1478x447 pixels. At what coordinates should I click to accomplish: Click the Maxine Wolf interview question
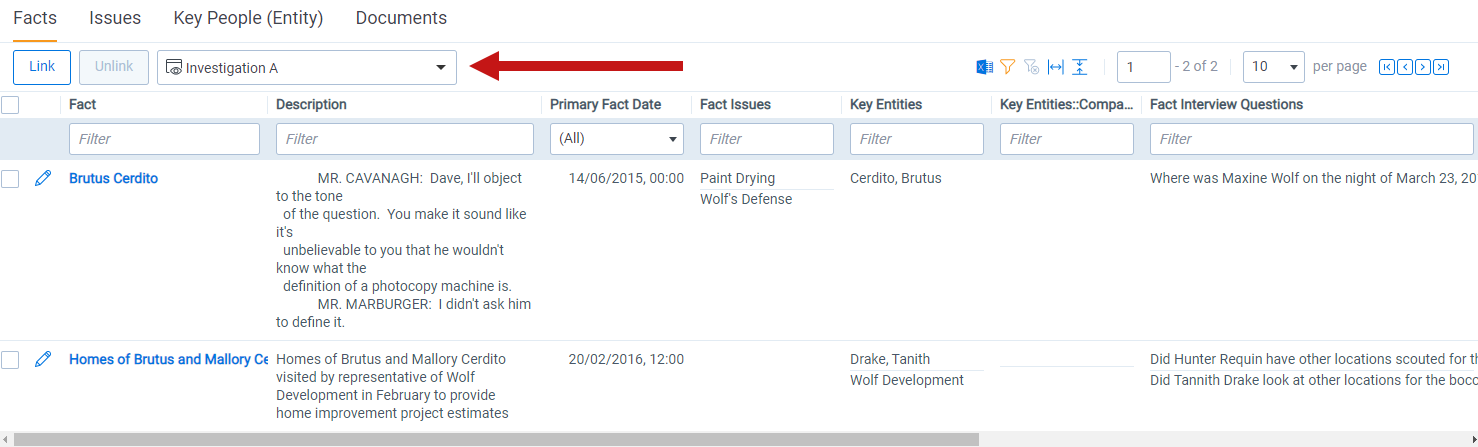click(1313, 178)
